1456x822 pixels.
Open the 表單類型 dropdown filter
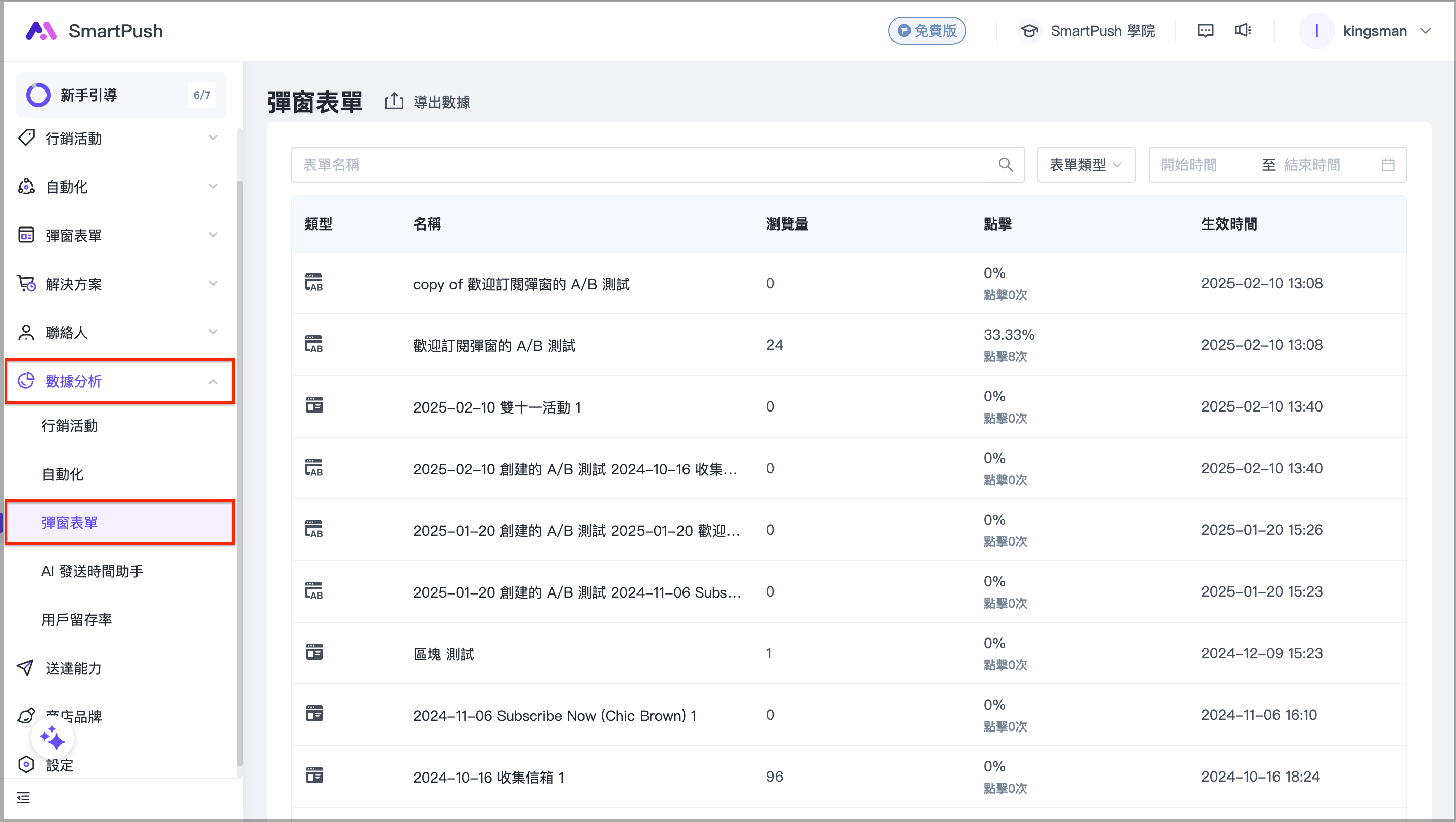click(x=1086, y=165)
